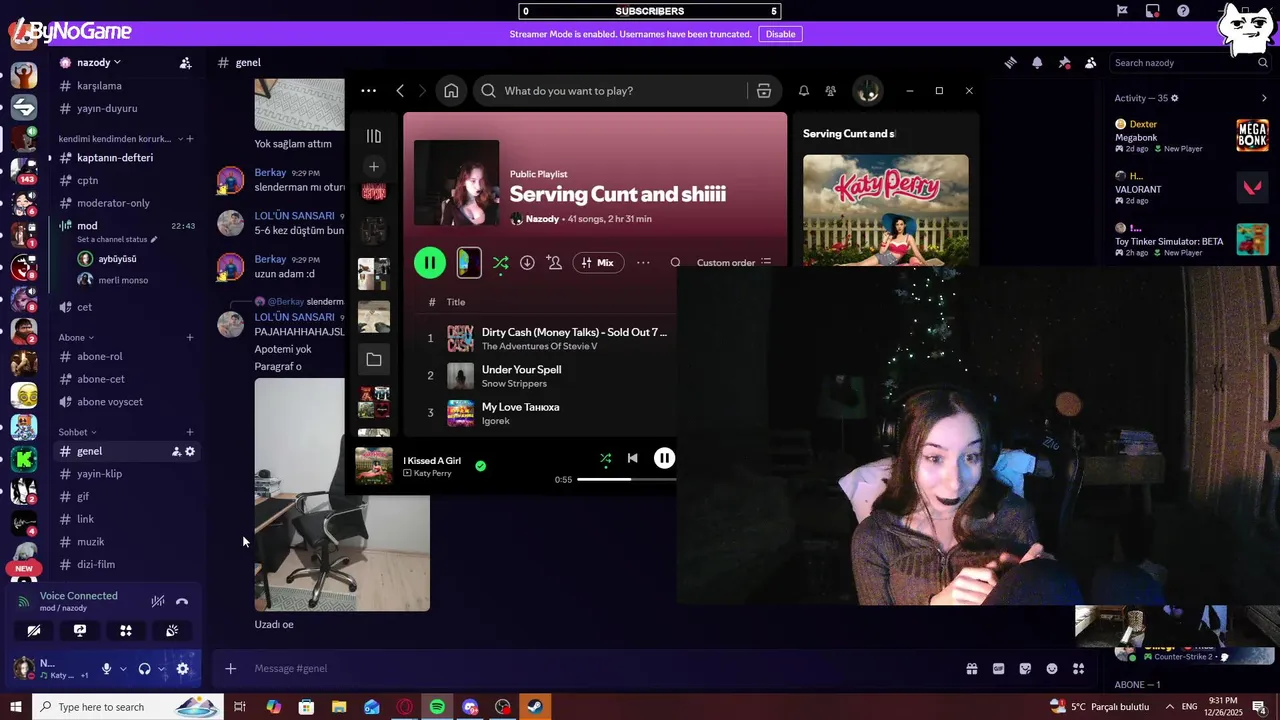Click Discord Message #genel input field
The width and height of the screenshot is (1280, 720).
(x=600, y=669)
